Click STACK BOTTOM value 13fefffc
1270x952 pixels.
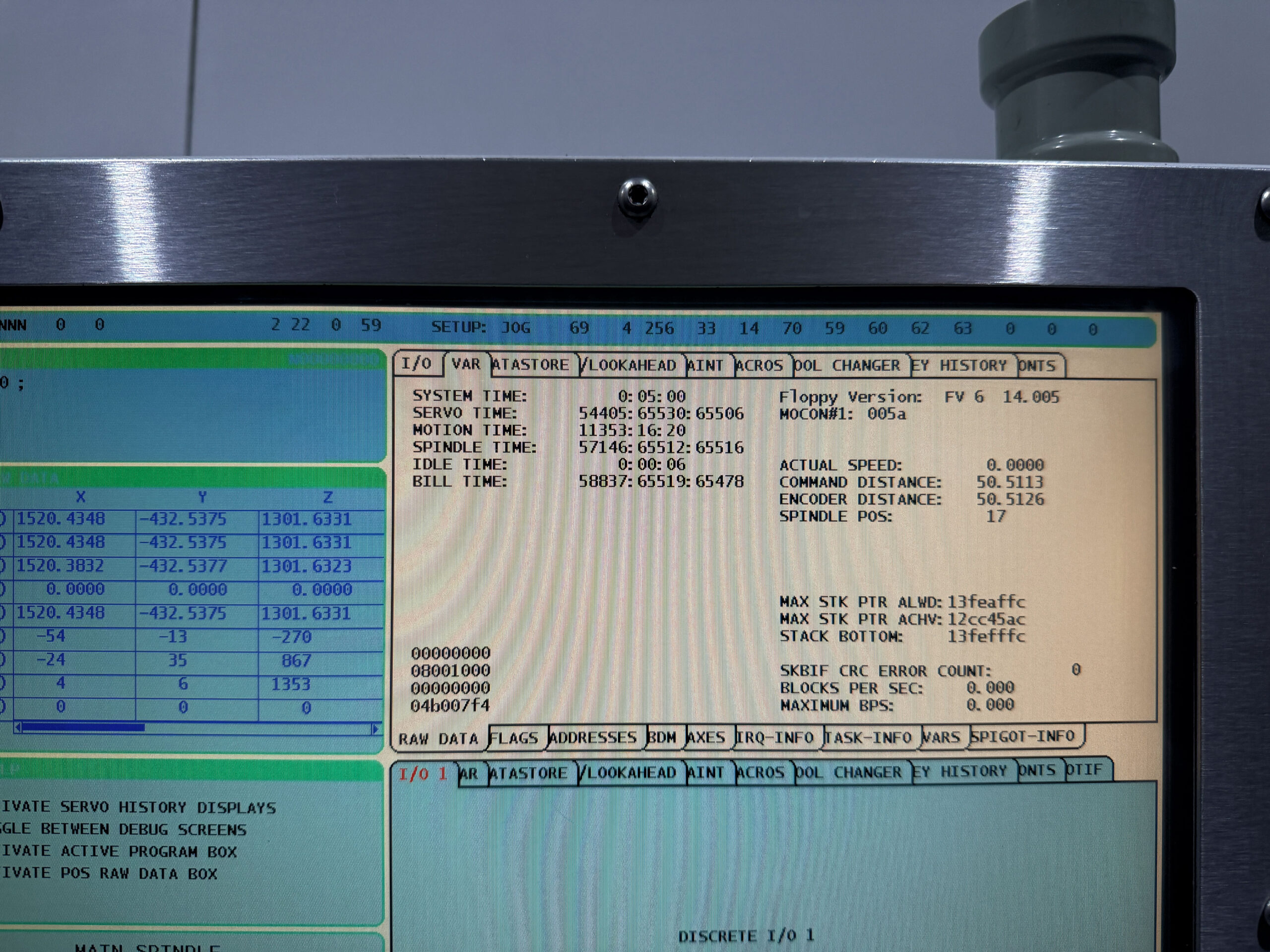[x=986, y=636]
